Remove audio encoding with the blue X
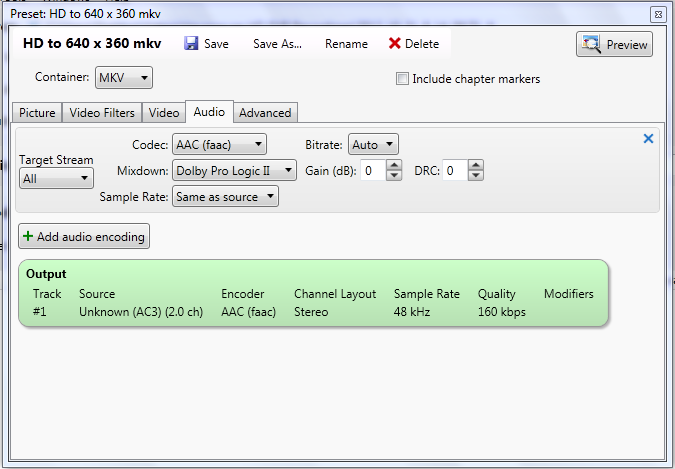 [648, 138]
